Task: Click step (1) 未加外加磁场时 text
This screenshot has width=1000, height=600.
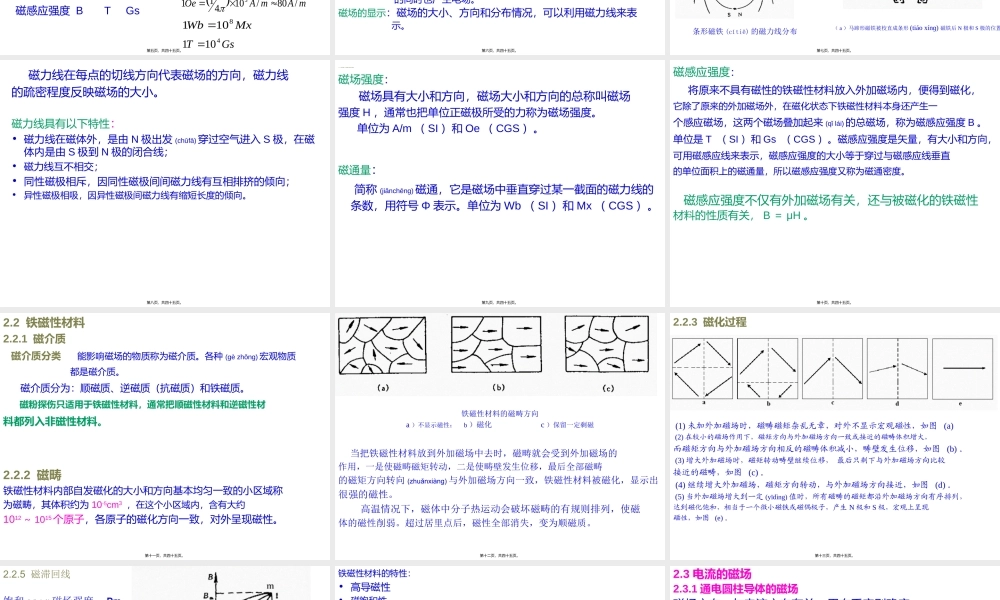Action: 814,425
